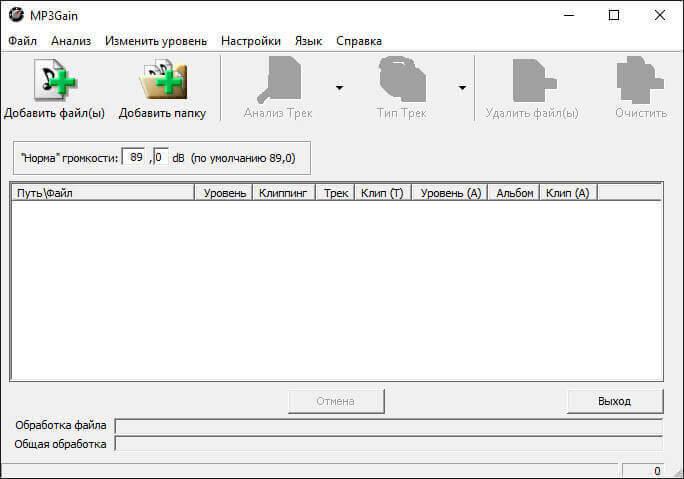Click the greyed Очистить icon
This screenshot has width=684, height=479.
[x=640, y=79]
